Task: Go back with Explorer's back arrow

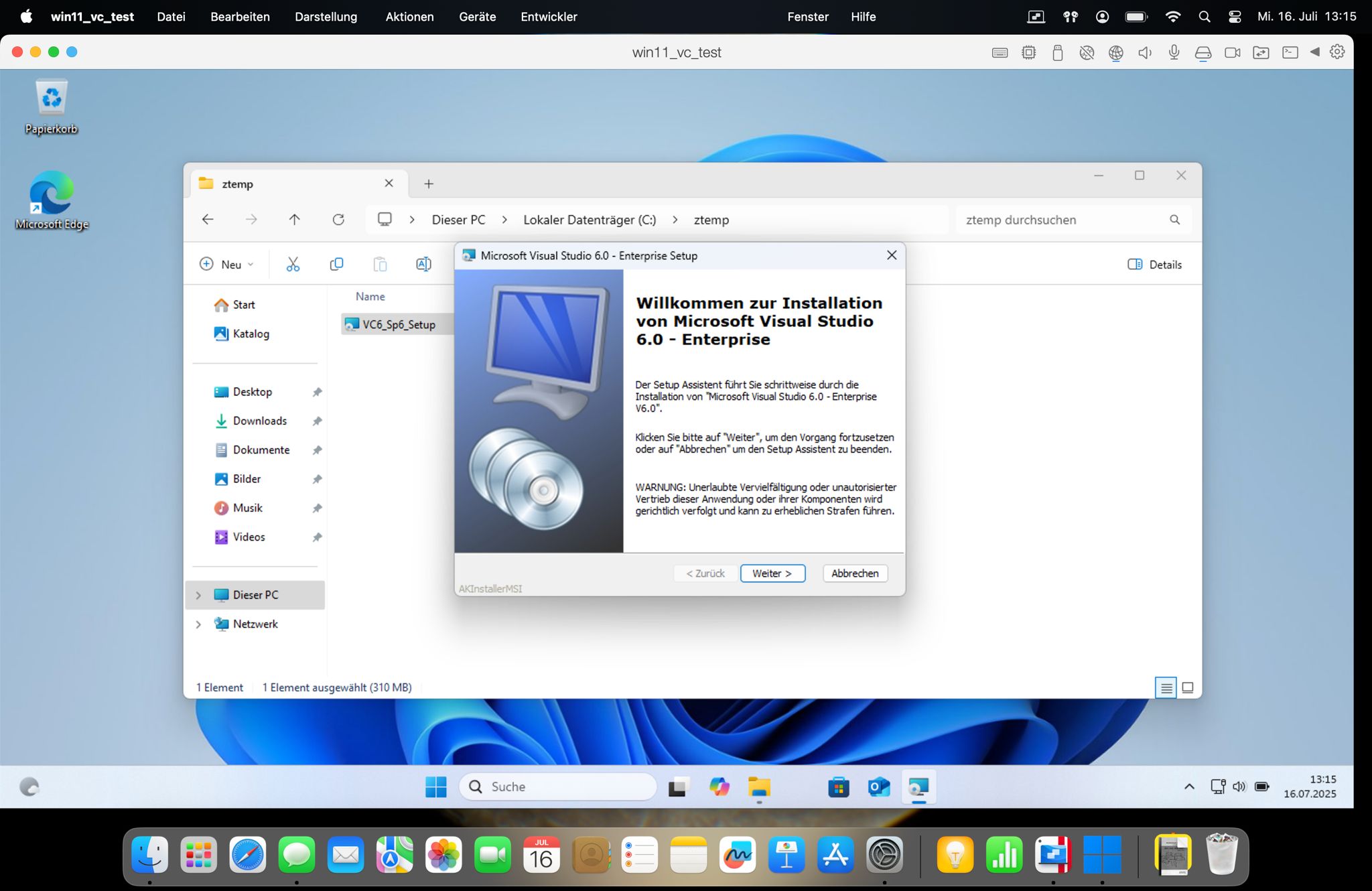Action: point(208,219)
